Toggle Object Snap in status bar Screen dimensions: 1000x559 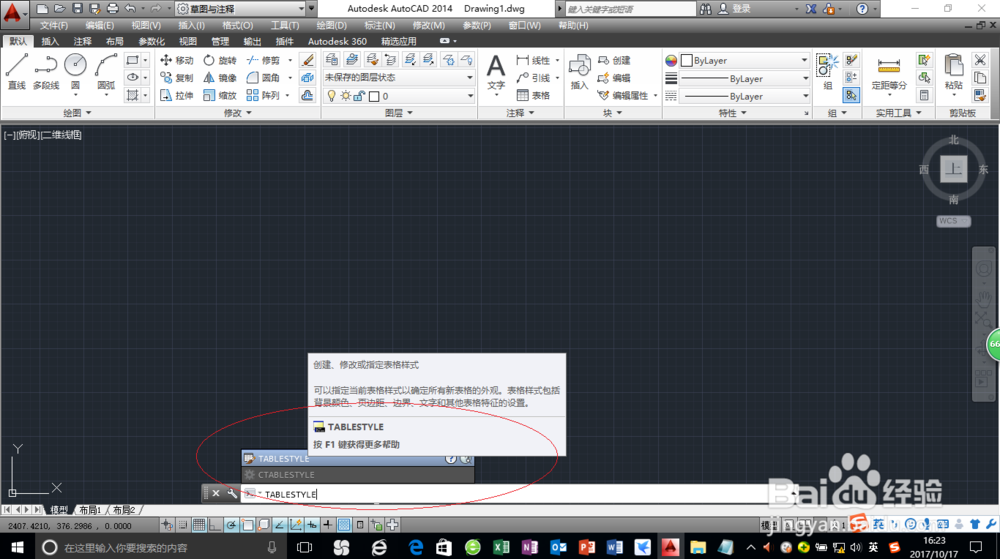(247, 525)
